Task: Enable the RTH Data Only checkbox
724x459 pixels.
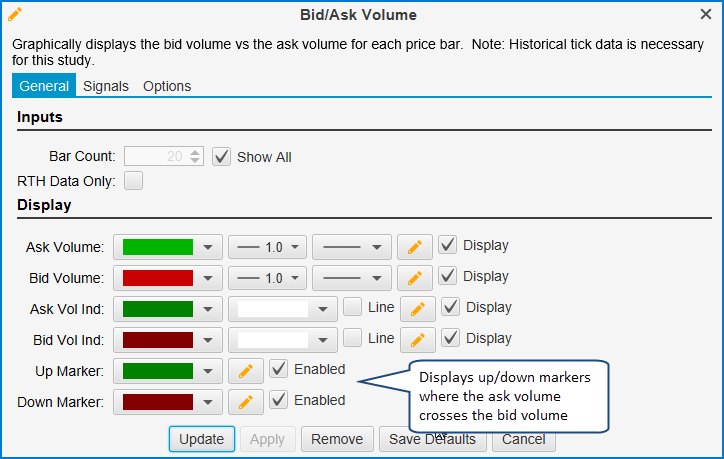Action: pos(134,181)
